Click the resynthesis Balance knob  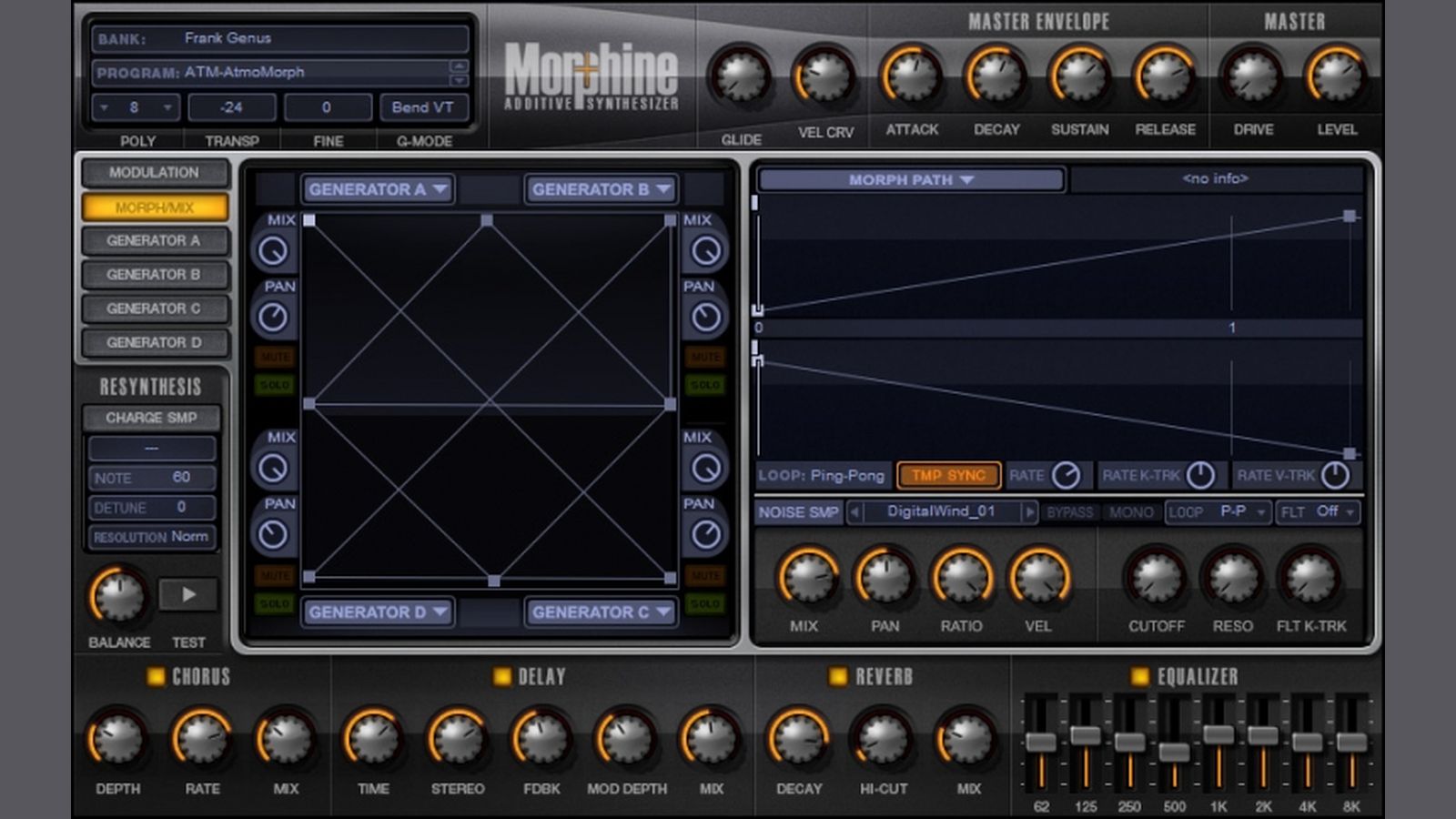pos(118,596)
